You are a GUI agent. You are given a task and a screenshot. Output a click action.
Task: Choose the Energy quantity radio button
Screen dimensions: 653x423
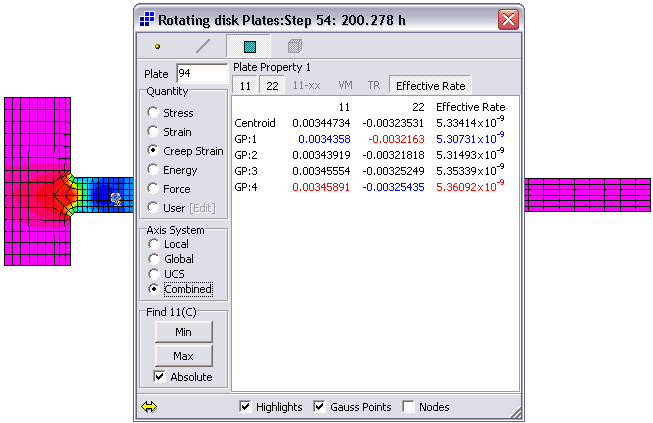(x=152, y=170)
